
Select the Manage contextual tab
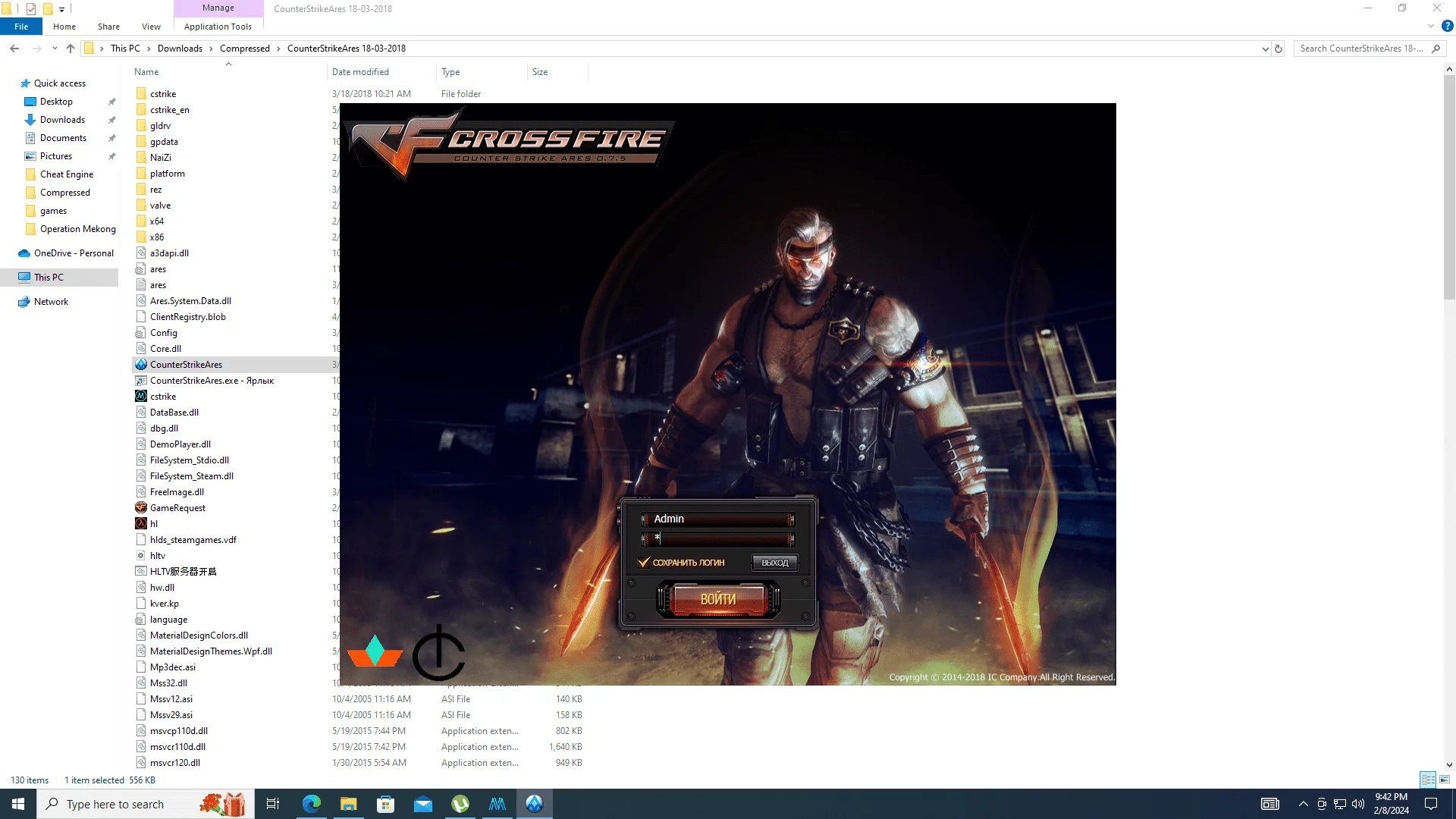[218, 8]
